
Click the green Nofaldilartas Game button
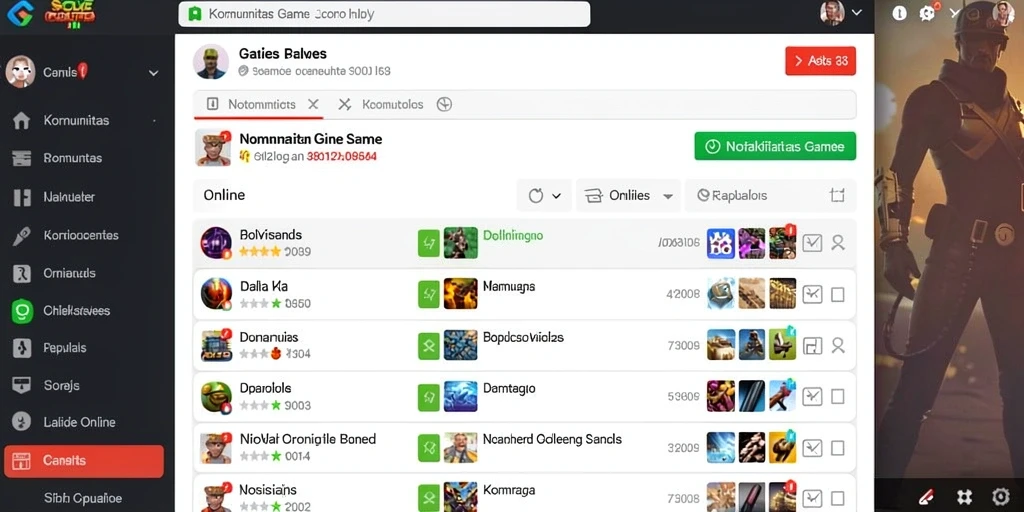pos(775,146)
